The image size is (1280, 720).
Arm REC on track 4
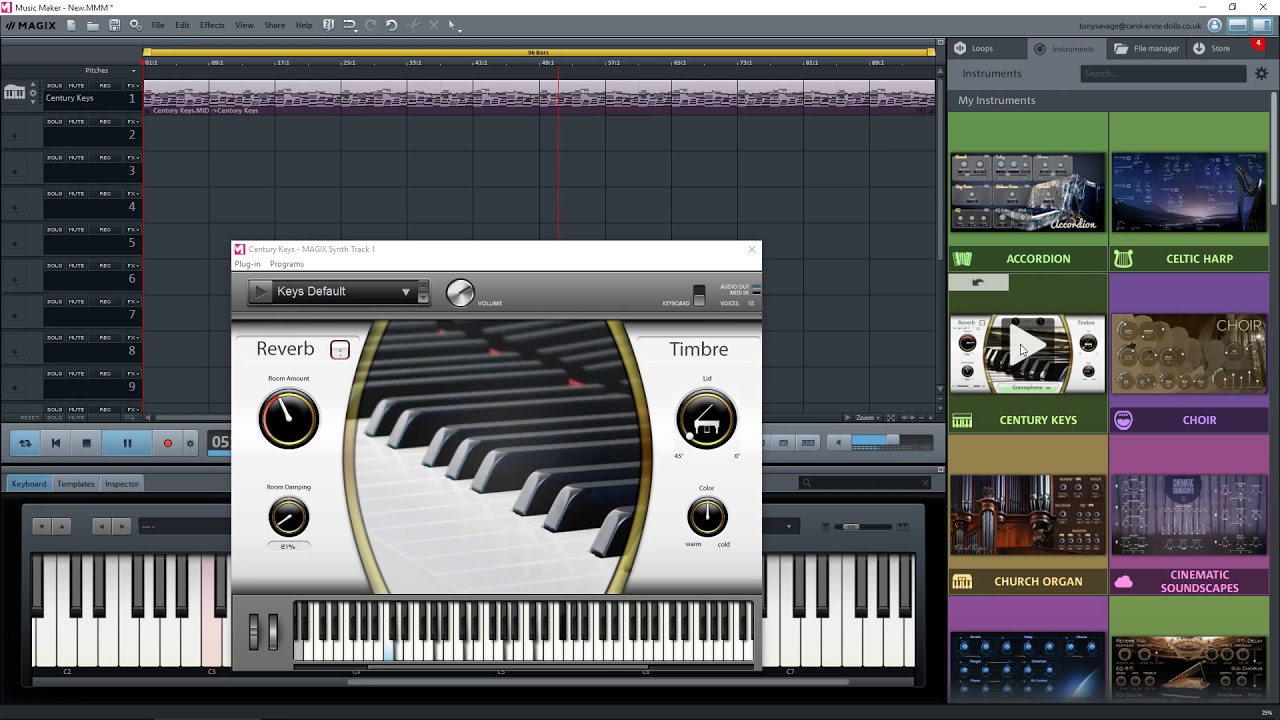coord(105,194)
